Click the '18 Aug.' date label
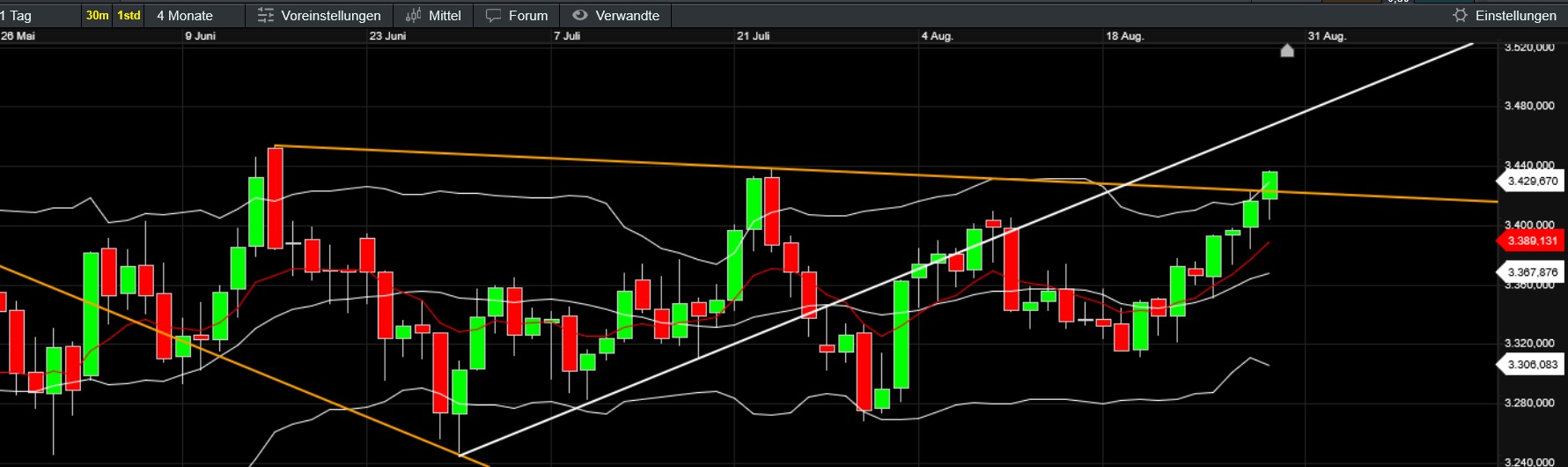This screenshot has width=1568, height=467. pos(1124,36)
